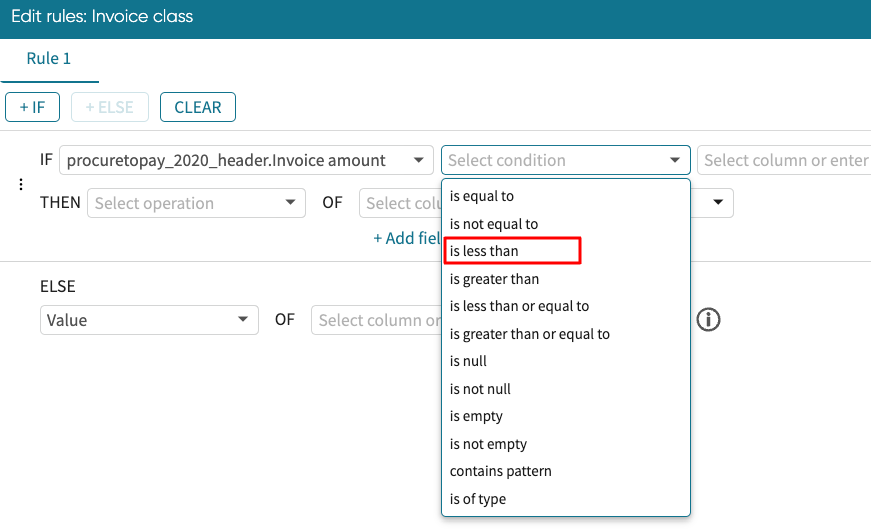Select the 'contains pattern' option
871x531 pixels.
(500, 471)
